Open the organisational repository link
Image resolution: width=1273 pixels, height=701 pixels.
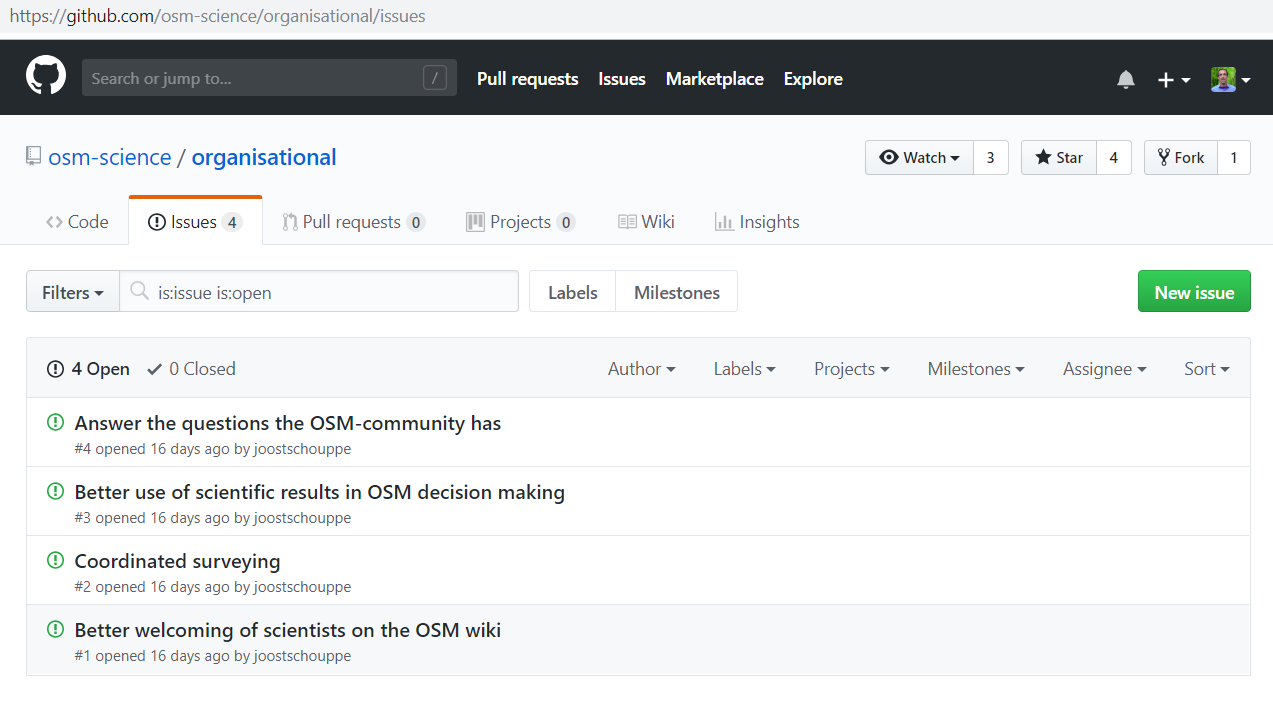pos(264,157)
